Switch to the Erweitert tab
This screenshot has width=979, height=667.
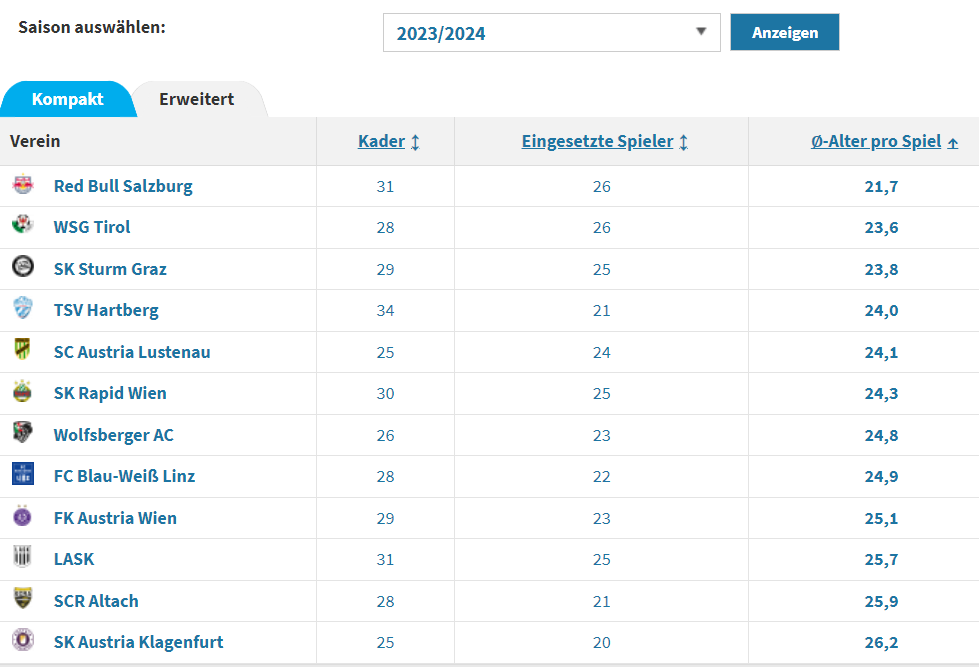(197, 99)
